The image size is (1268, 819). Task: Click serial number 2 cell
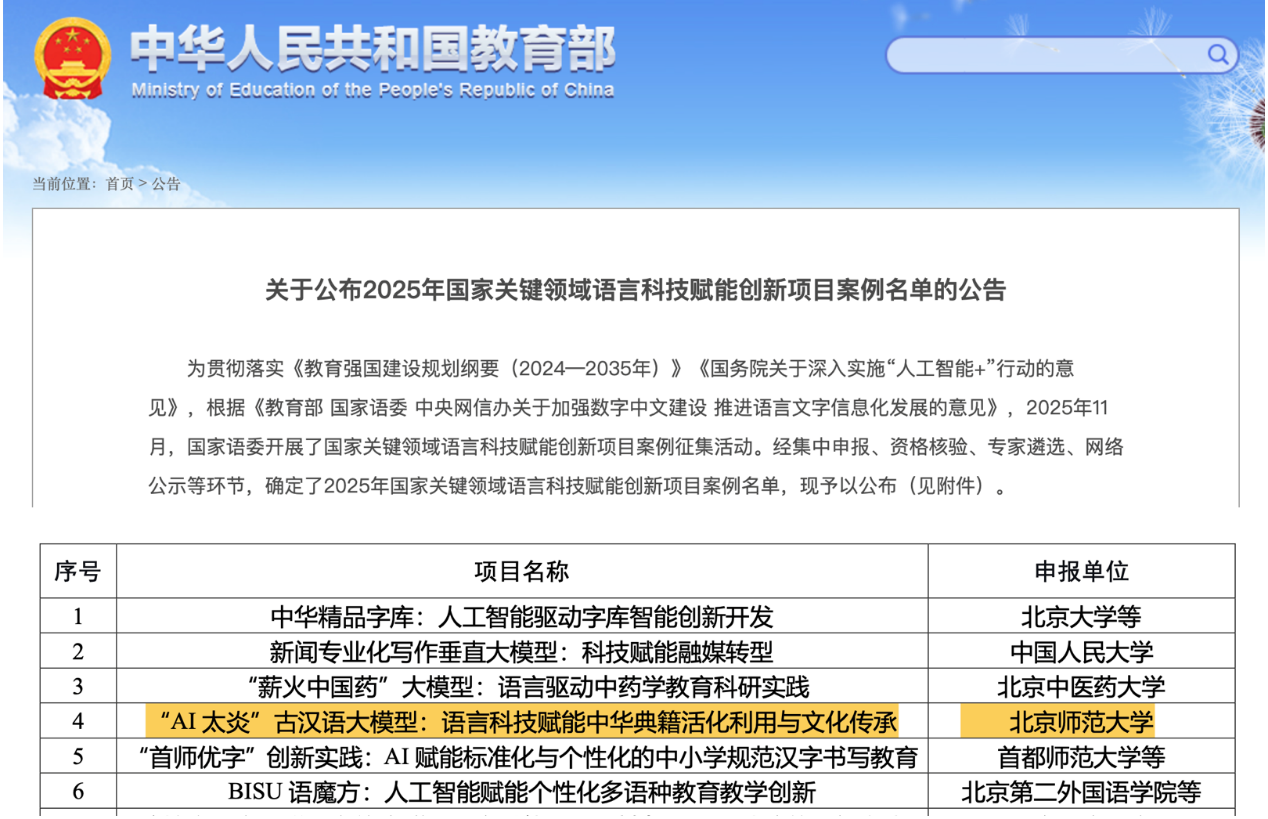tap(78, 652)
